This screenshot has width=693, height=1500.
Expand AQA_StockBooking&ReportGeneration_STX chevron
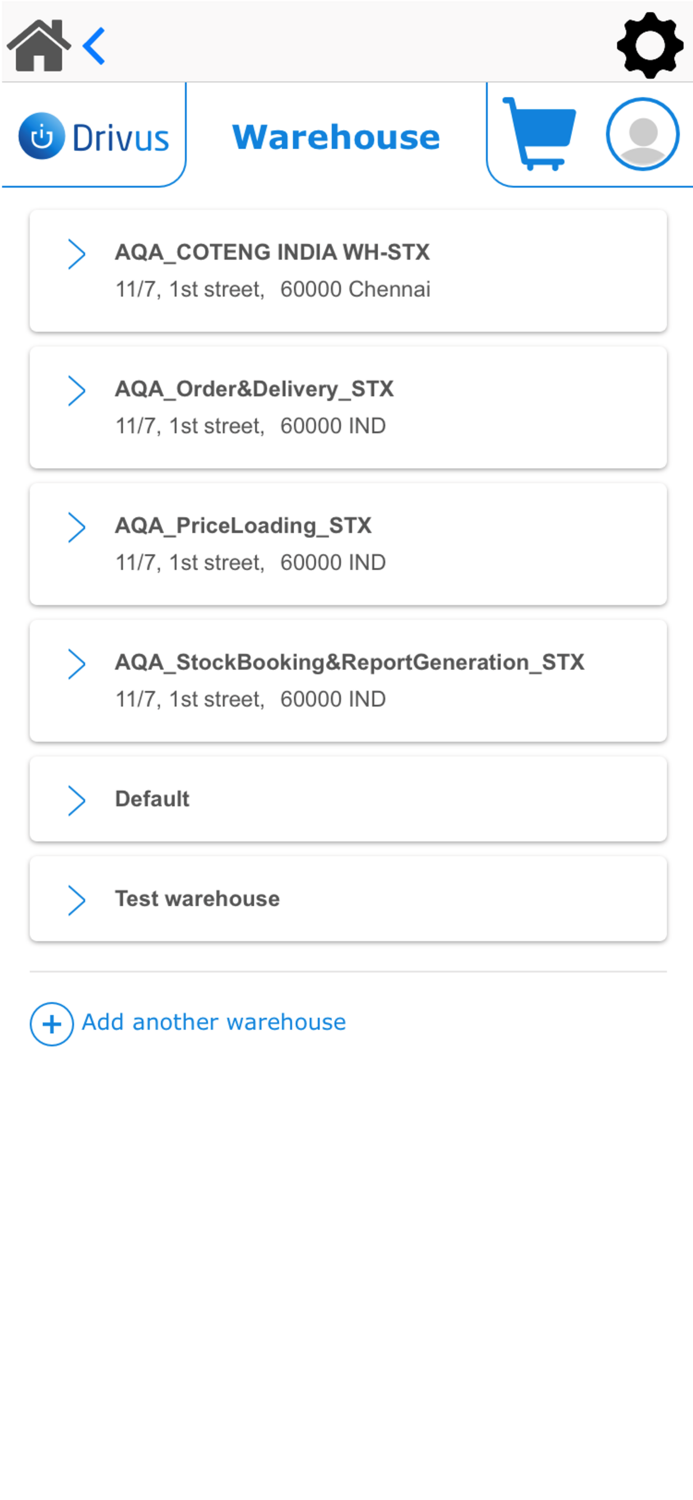pos(76,664)
